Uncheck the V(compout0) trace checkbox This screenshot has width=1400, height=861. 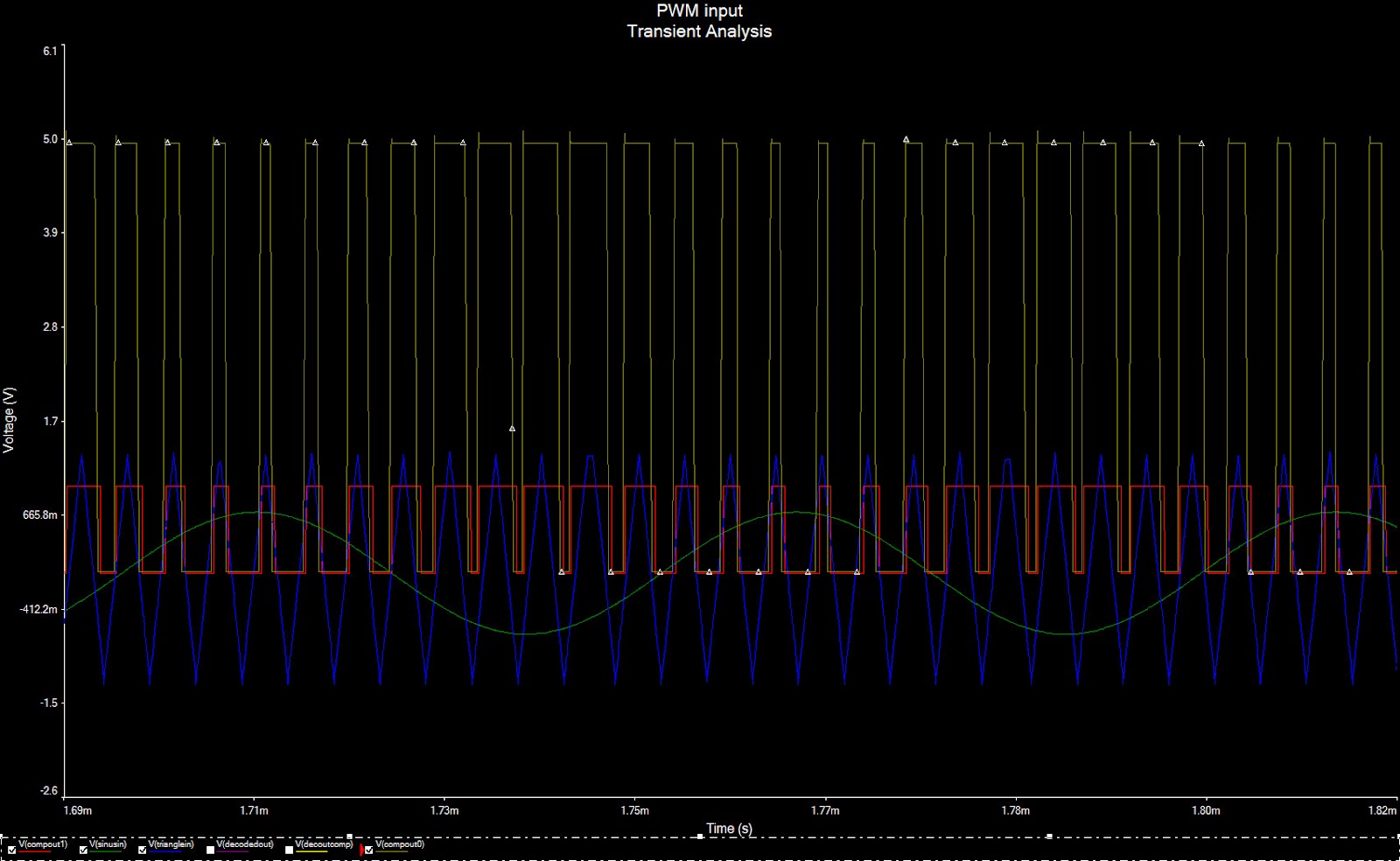(370, 849)
